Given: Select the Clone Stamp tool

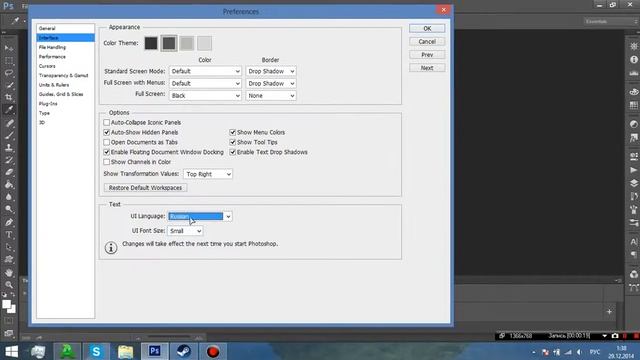Looking at the screenshot, I should pyautogui.click(x=9, y=147).
